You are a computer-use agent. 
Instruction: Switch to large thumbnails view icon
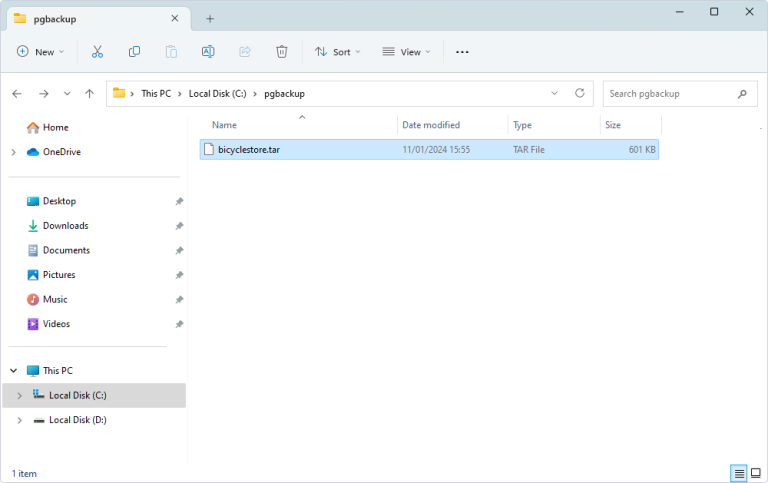coord(757,473)
